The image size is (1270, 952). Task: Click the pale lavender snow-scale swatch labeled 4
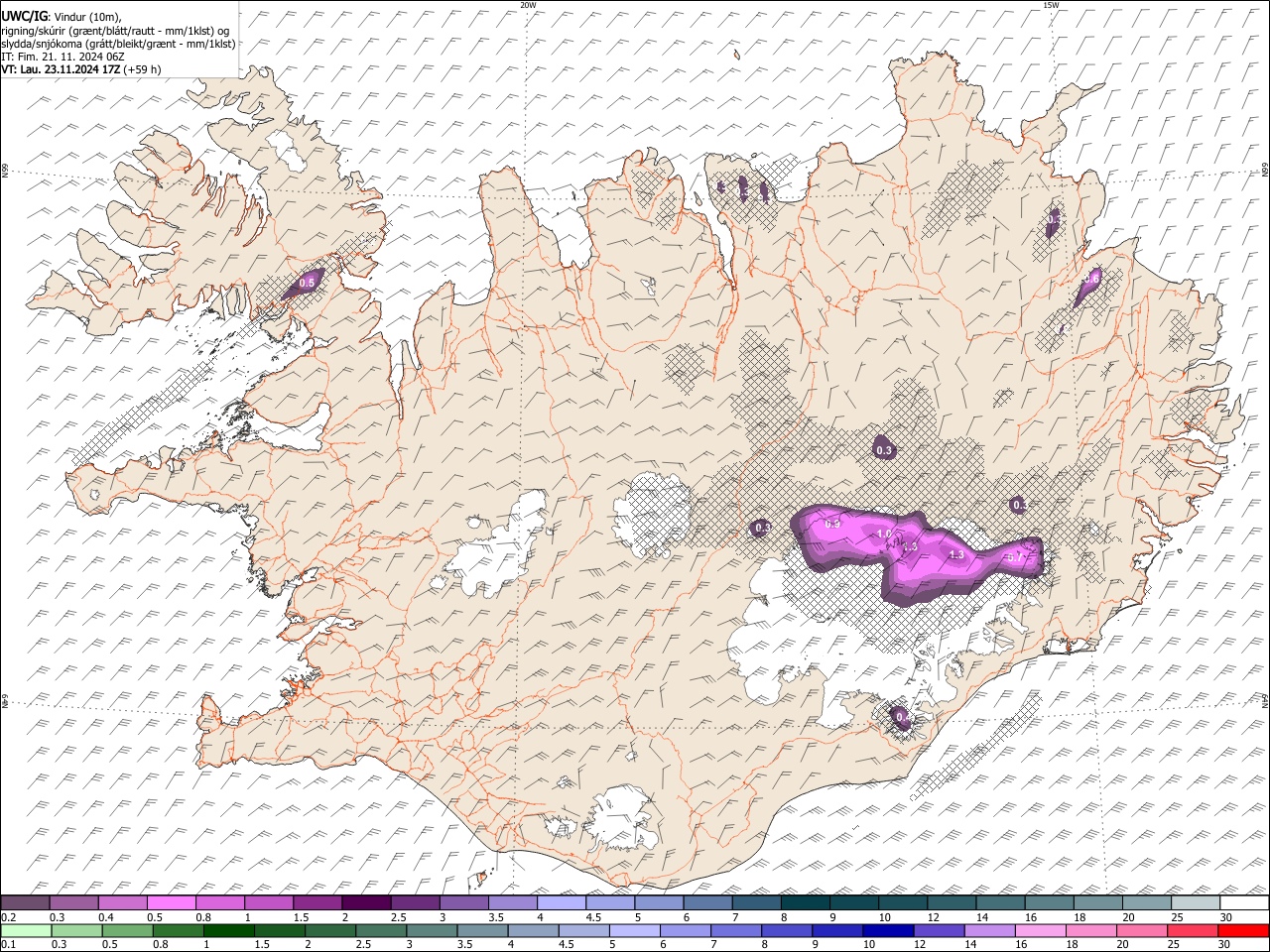click(562, 903)
